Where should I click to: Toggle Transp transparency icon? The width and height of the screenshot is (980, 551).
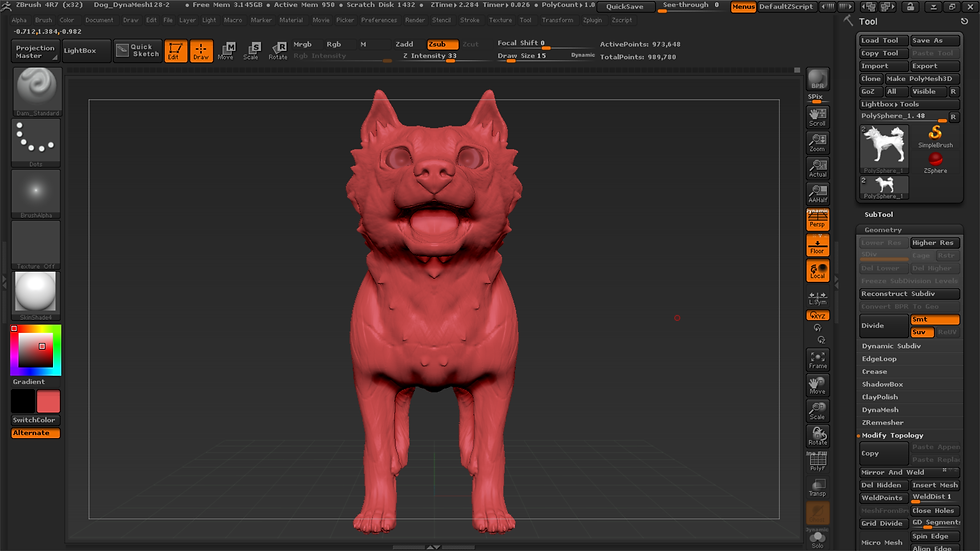[x=818, y=487]
